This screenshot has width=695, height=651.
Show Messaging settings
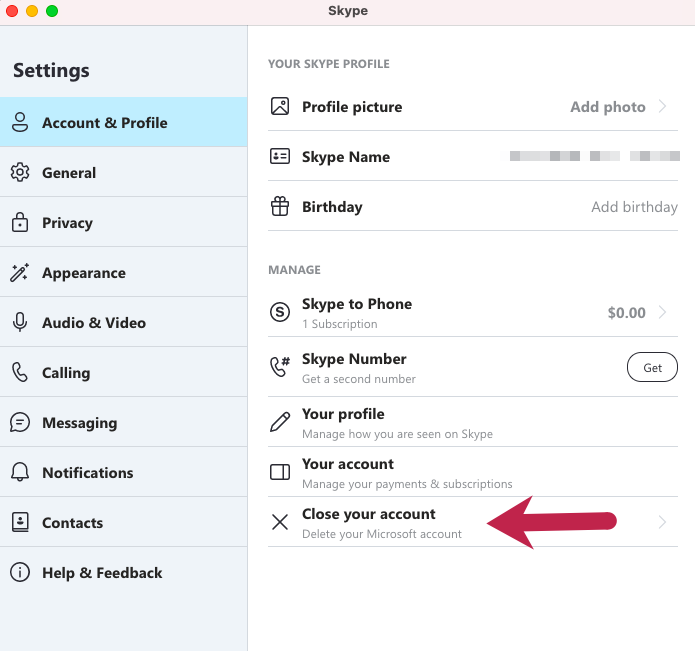pyautogui.click(x=124, y=422)
